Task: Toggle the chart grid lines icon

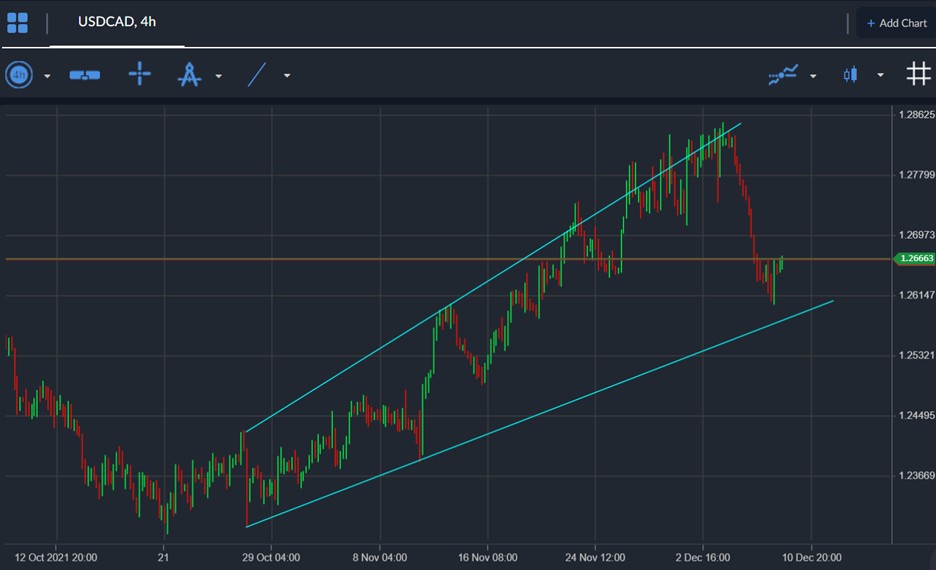Action: [x=918, y=75]
